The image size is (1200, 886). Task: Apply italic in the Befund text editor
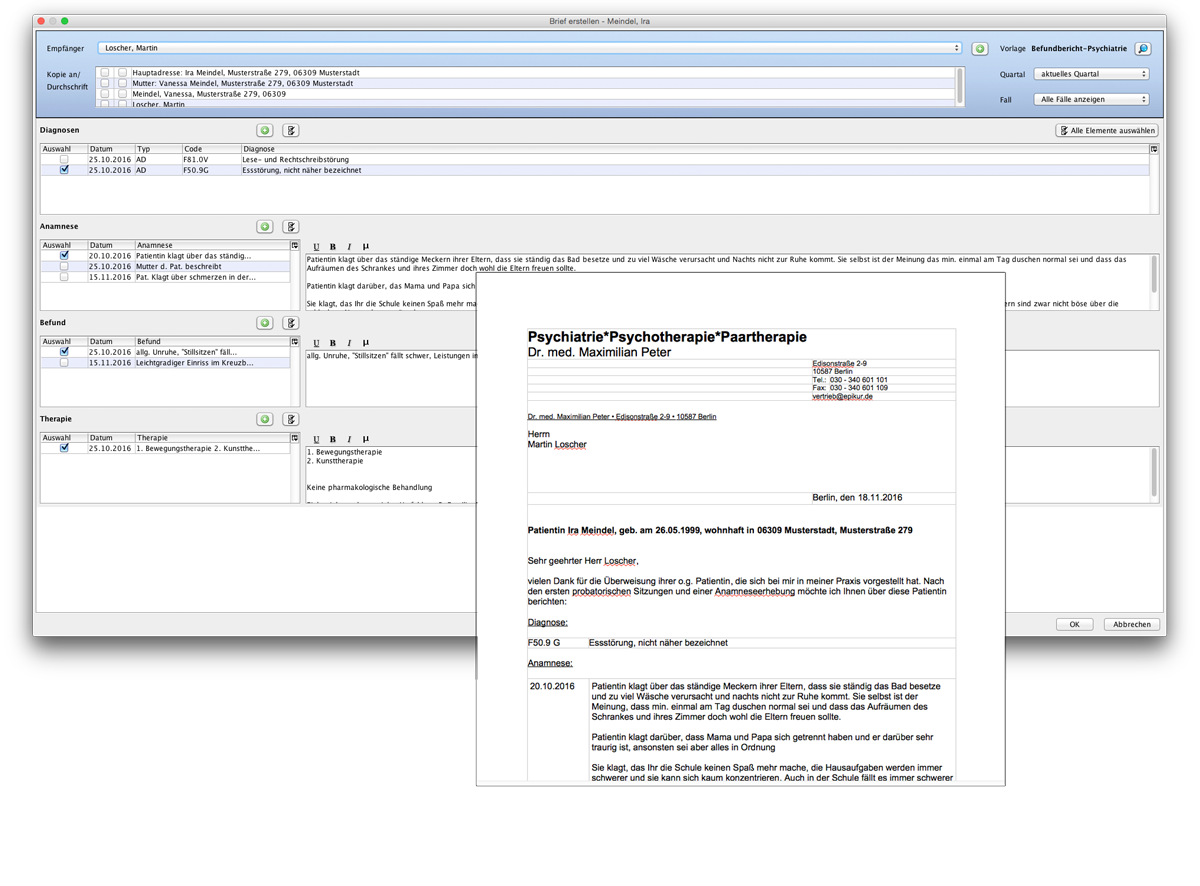(349, 343)
